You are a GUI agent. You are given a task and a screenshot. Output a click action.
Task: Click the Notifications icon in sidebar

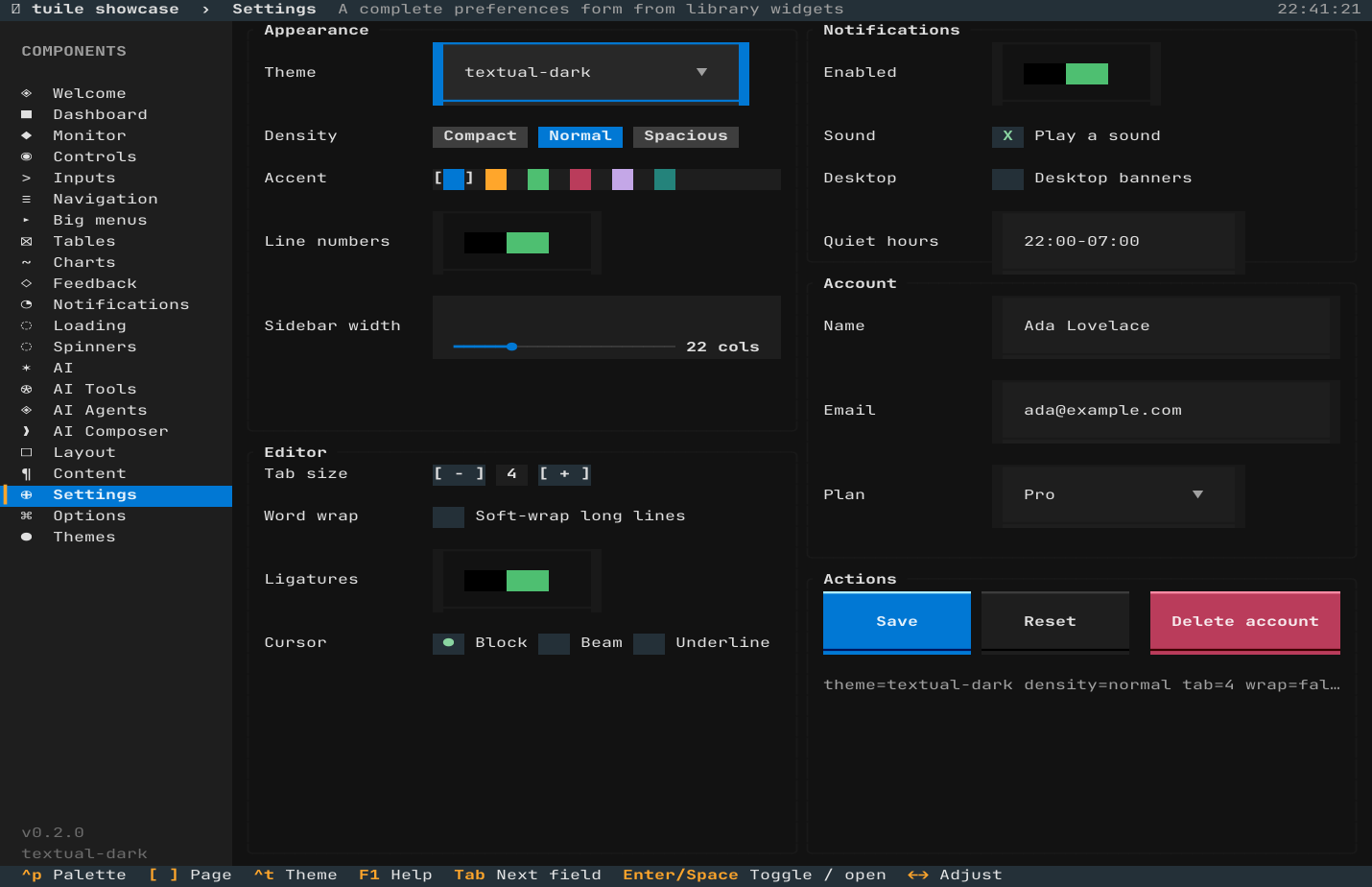pyautogui.click(x=27, y=304)
